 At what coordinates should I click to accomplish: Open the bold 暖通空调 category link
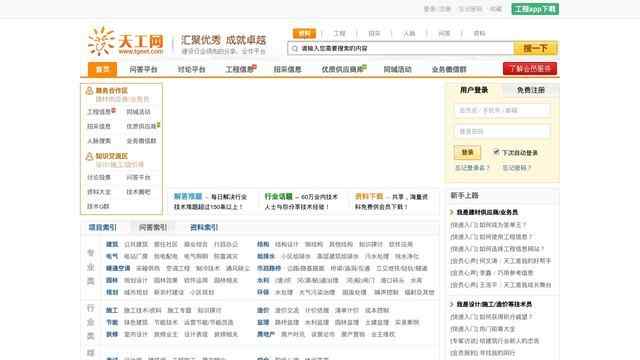[118, 269]
